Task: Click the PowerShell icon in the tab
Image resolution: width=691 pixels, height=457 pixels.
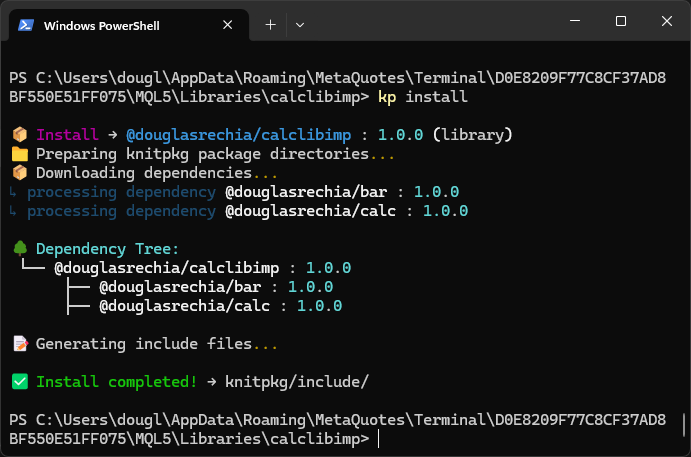Action: click(27, 25)
